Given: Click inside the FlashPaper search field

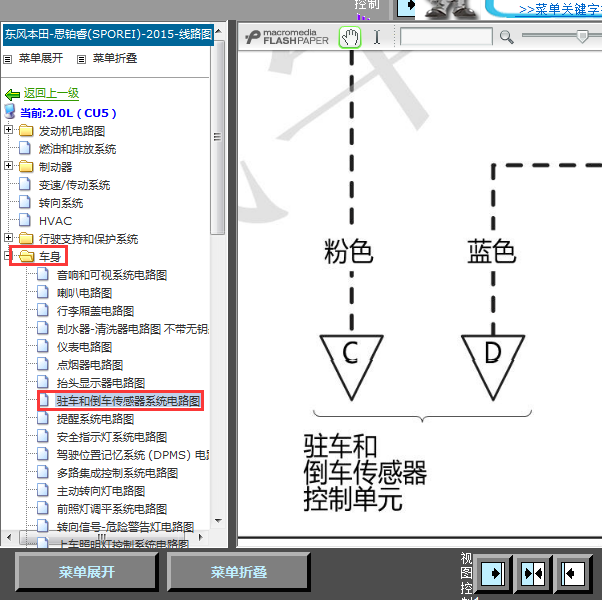Looking at the screenshot, I should click(446, 36).
